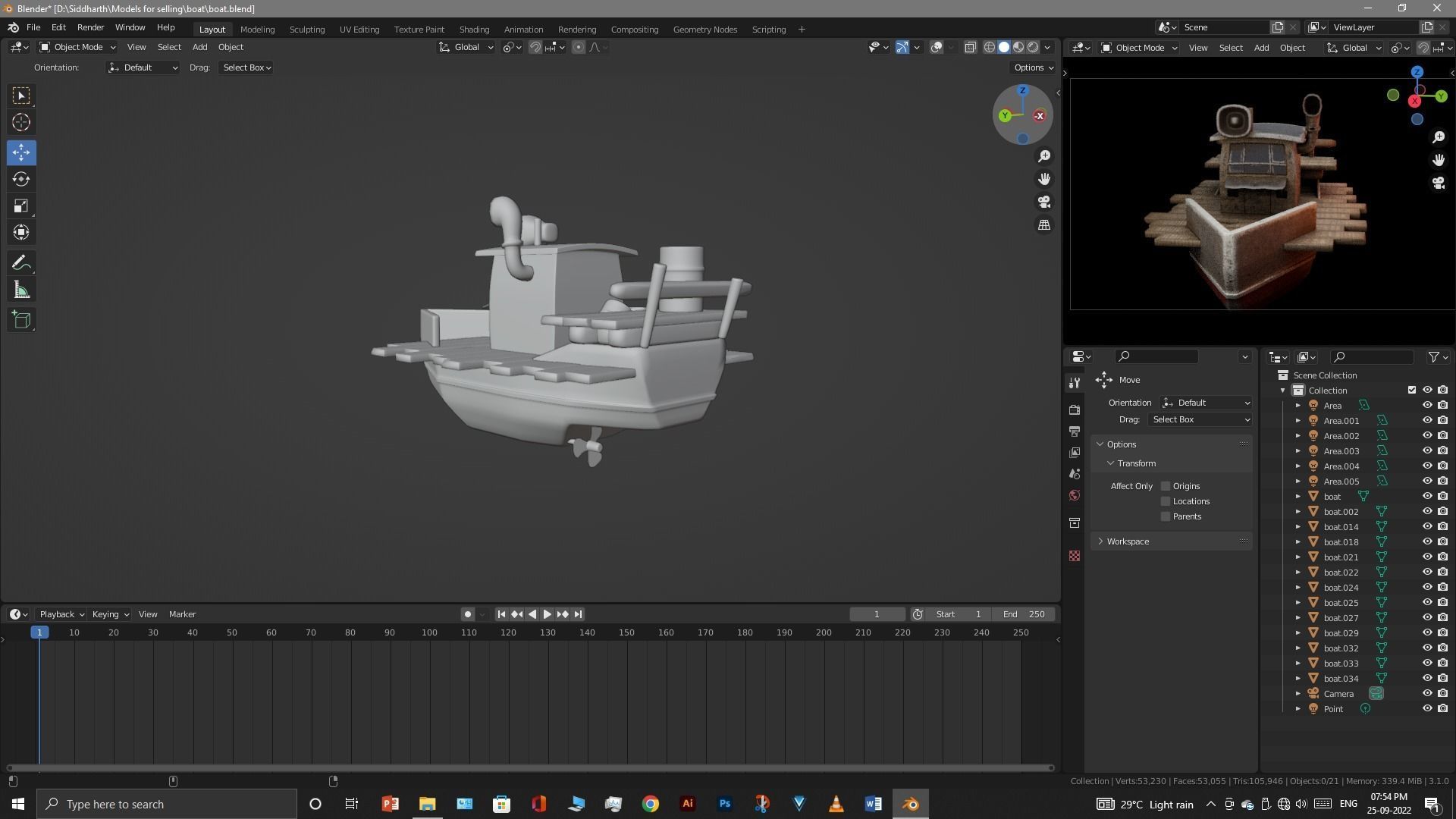Click View in the timeline header
Image resolution: width=1456 pixels, height=819 pixels.
pos(148,614)
